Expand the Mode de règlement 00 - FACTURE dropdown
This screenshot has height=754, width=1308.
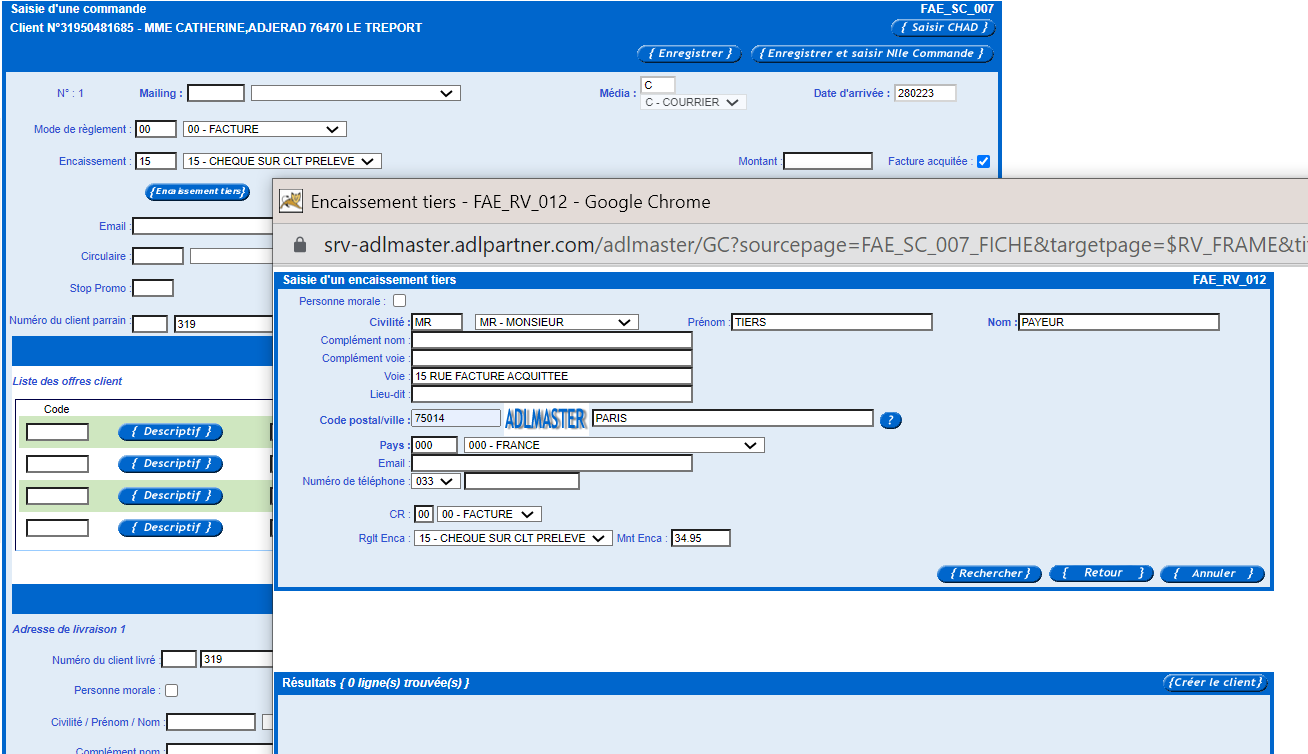265,129
